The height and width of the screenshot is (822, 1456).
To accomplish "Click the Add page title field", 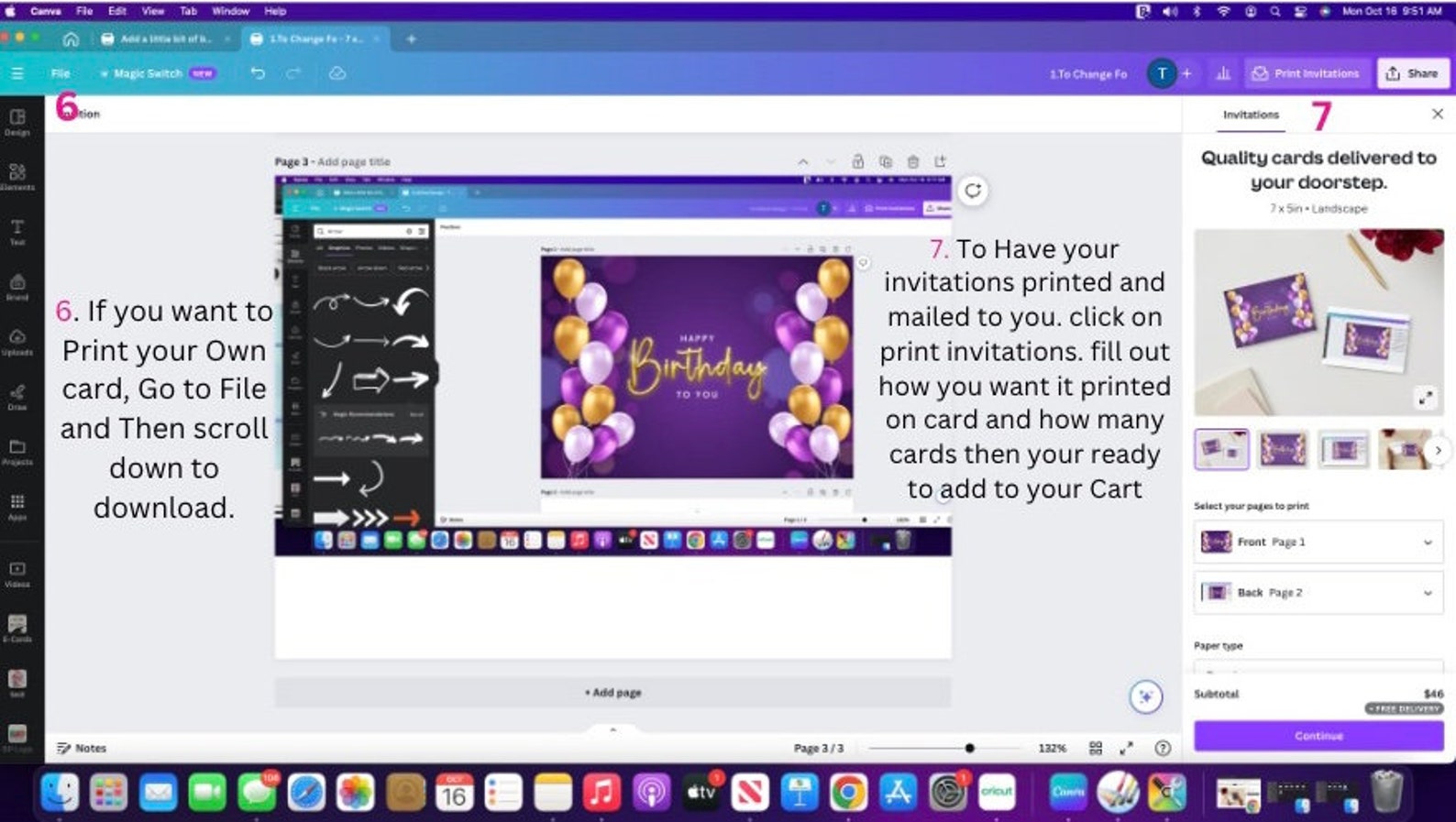I will [x=354, y=161].
